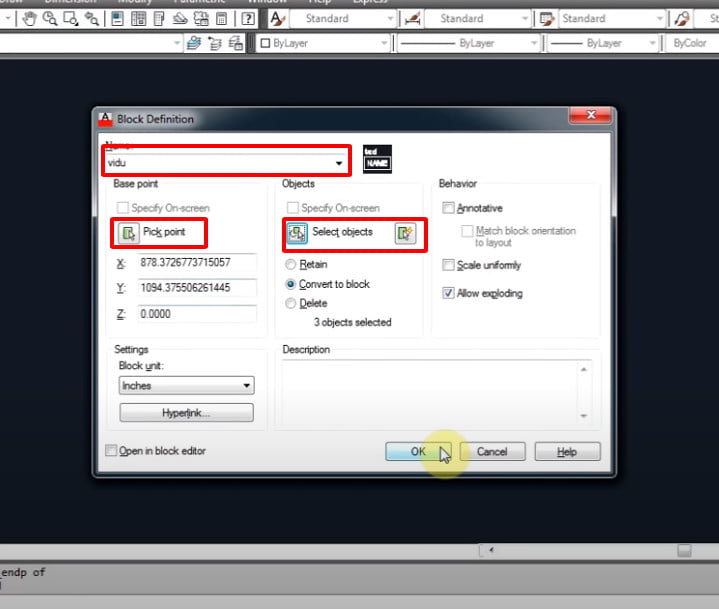Click the OK button
The height and width of the screenshot is (609, 719).
[418, 451]
